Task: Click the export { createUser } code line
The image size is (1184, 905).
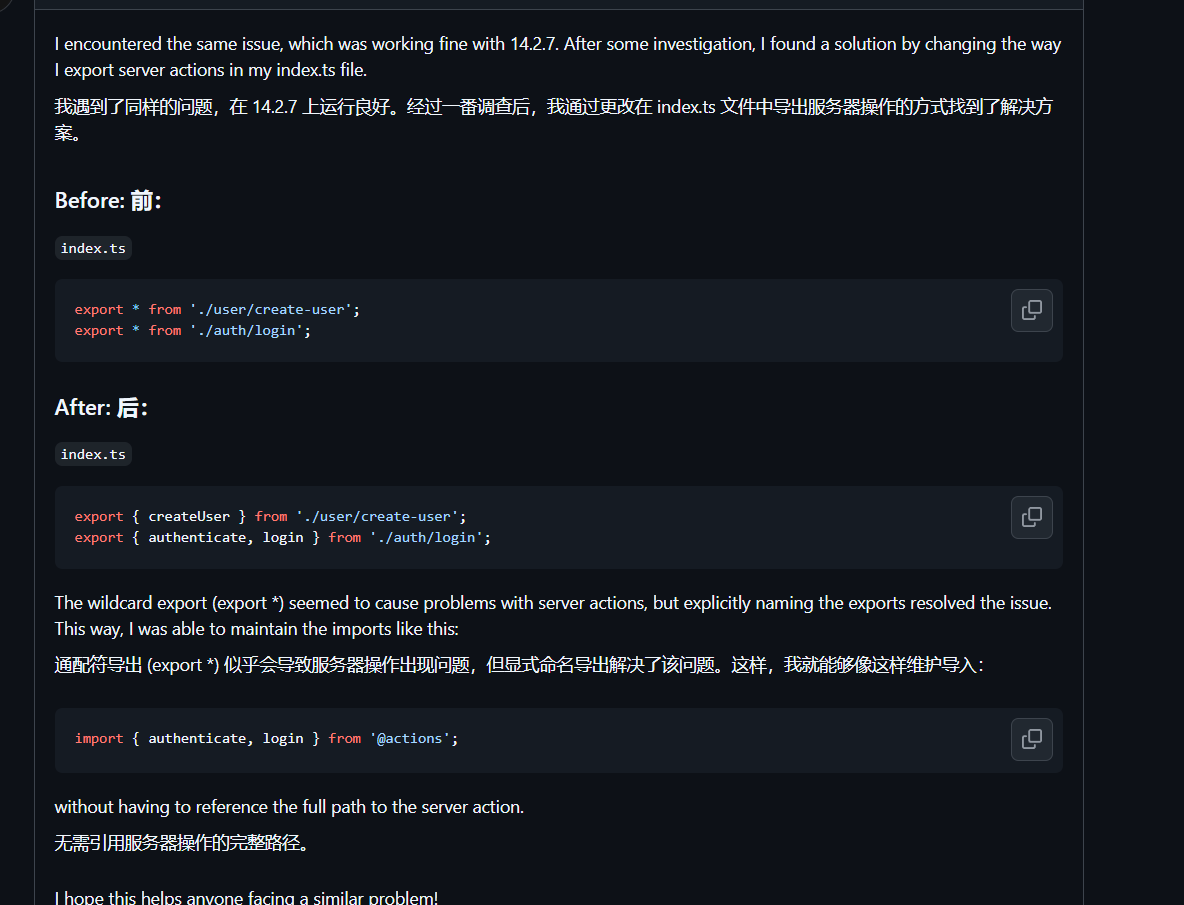Action: click(x=270, y=516)
